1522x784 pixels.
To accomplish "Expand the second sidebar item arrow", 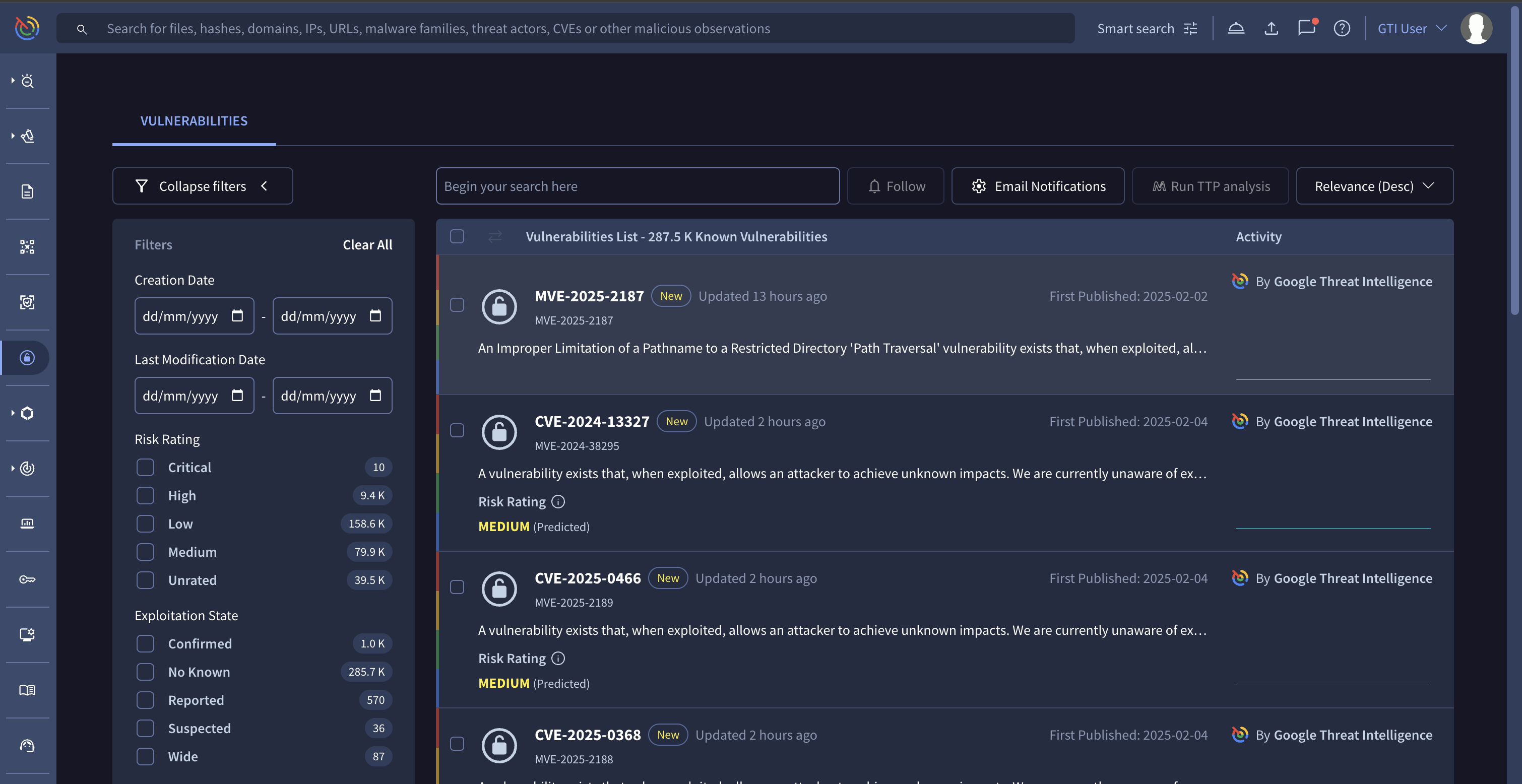I will pos(13,136).
